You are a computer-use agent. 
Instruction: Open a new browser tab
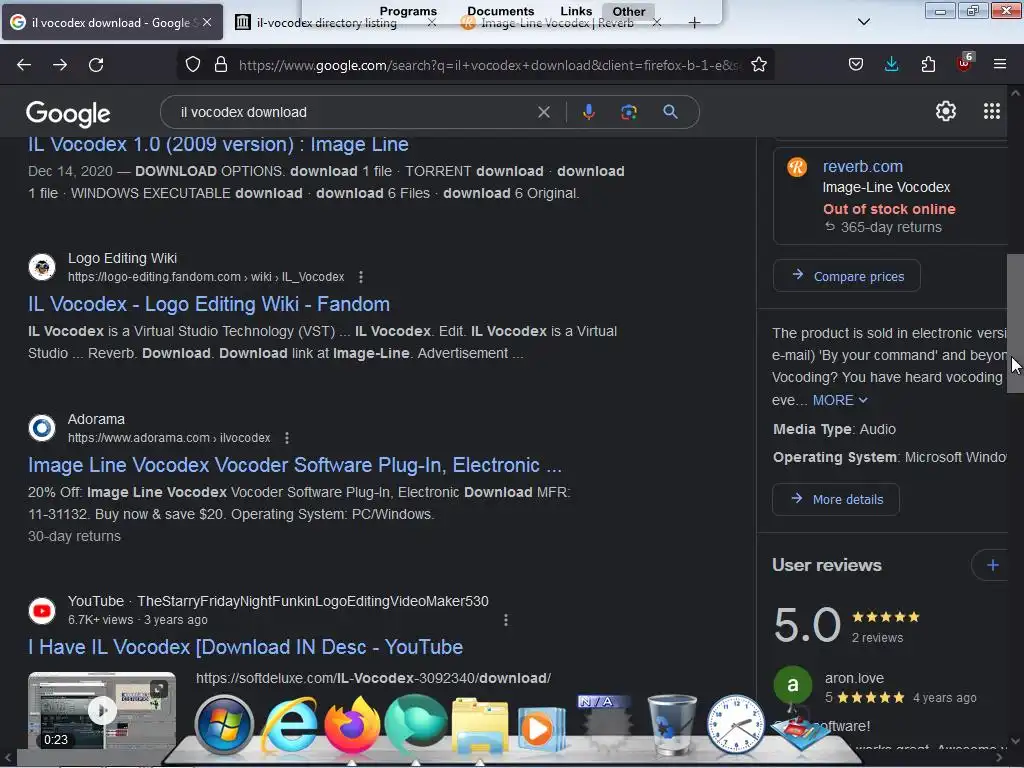tap(694, 23)
